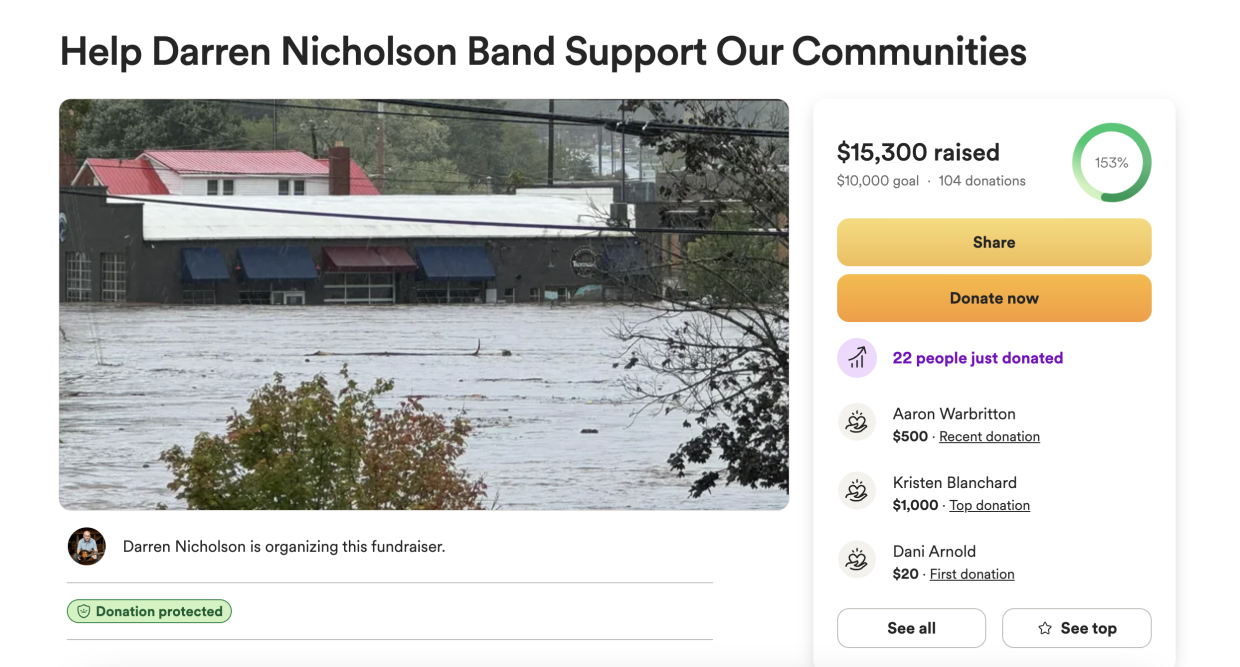Screen dimensions: 1240x667
Task: Click the Donation protected badge
Action: (150, 611)
